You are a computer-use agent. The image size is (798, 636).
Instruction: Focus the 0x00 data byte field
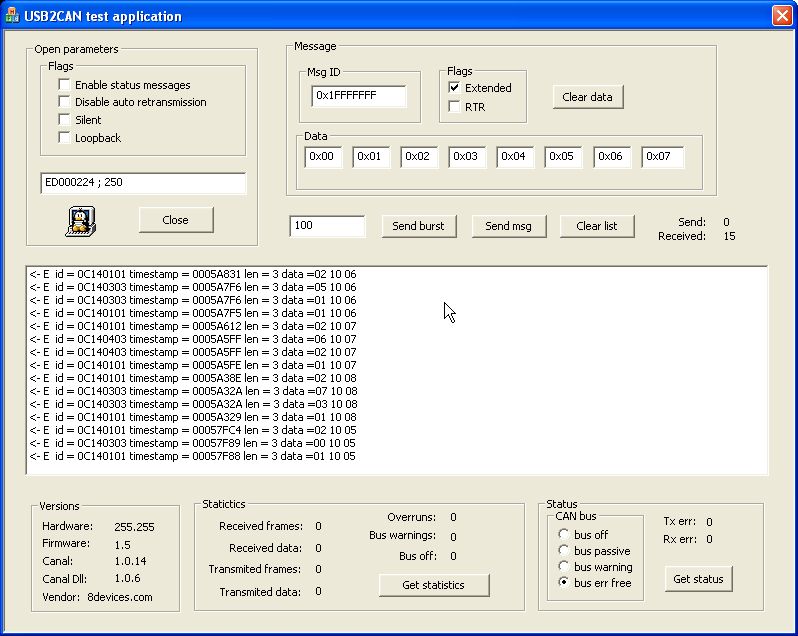point(324,157)
